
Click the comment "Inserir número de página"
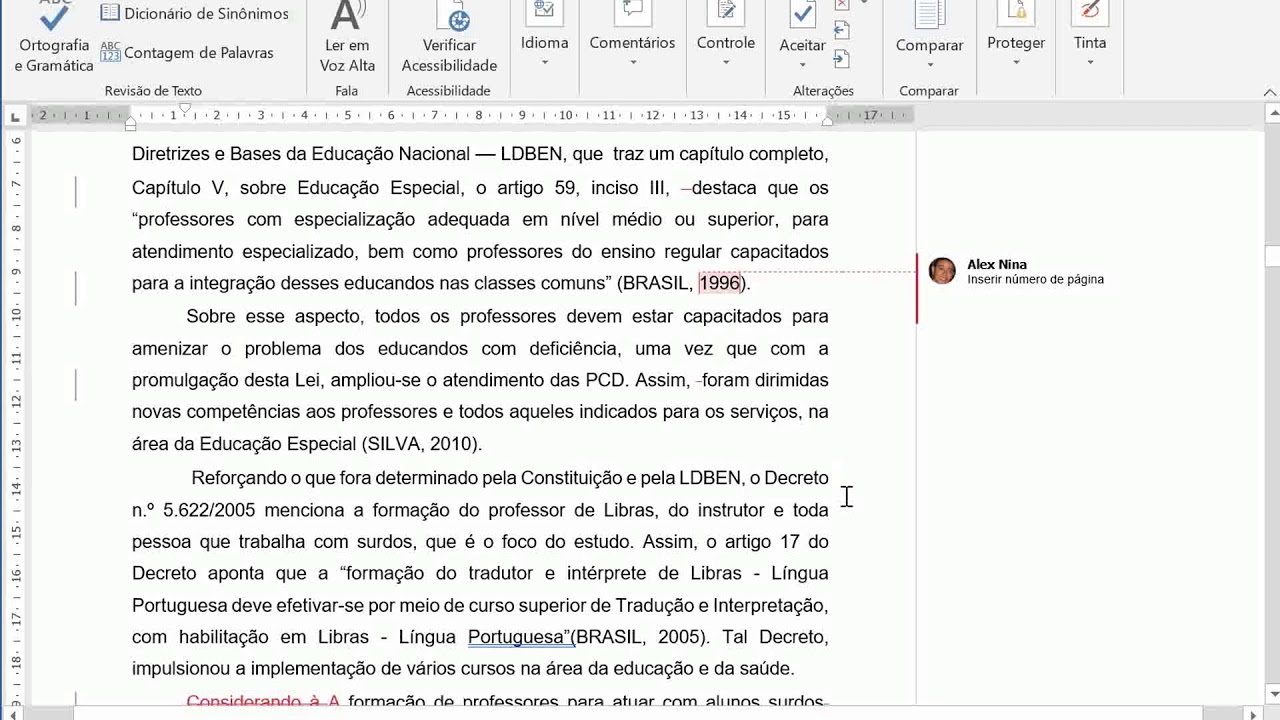[x=1035, y=280]
